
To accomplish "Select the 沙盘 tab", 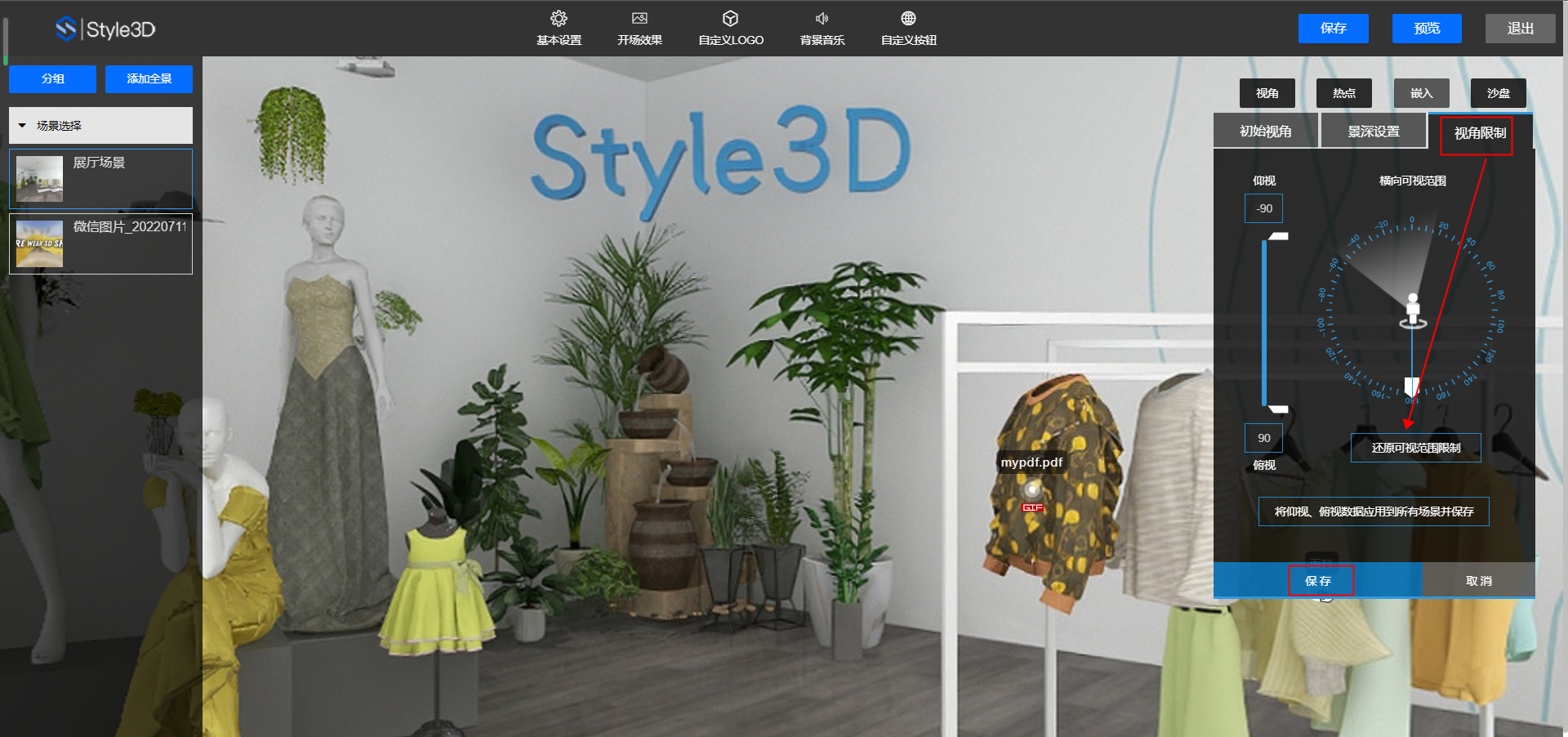I will tap(1498, 93).
